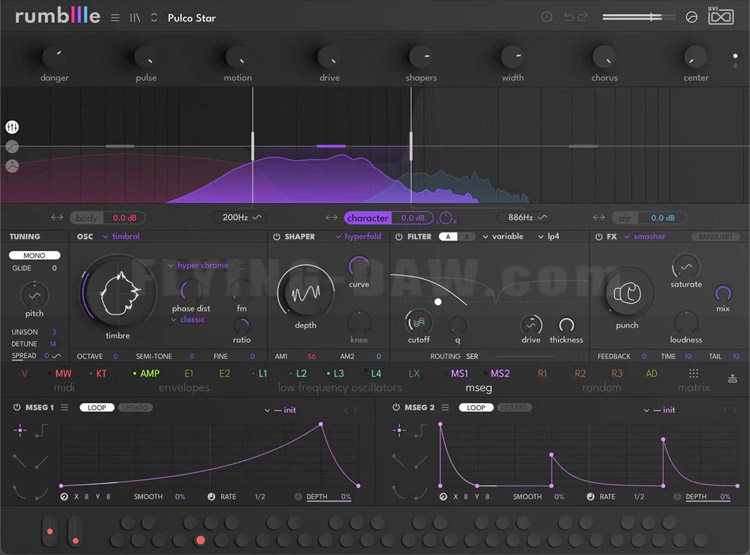Open the lp4 filter mode dropdown
750x555 pixels.
548,236
